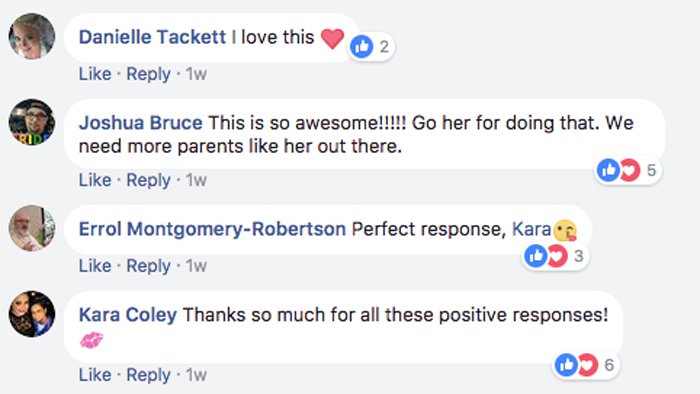Screen dimensions: 700x394
Task: Click the like reaction icon on Joshua Bruce's comment
Action: click(608, 170)
